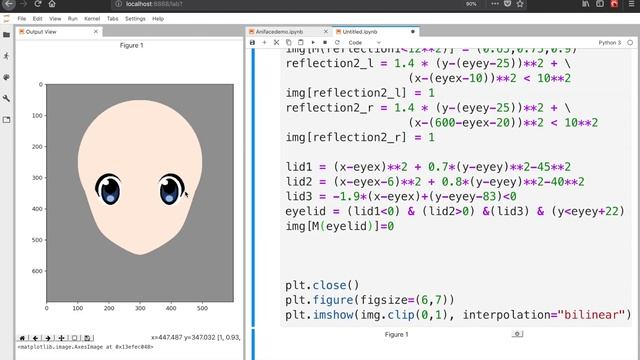This screenshot has width=640, height=360.
Task: Cut the selected cell with scissors icon
Action: 276,42
